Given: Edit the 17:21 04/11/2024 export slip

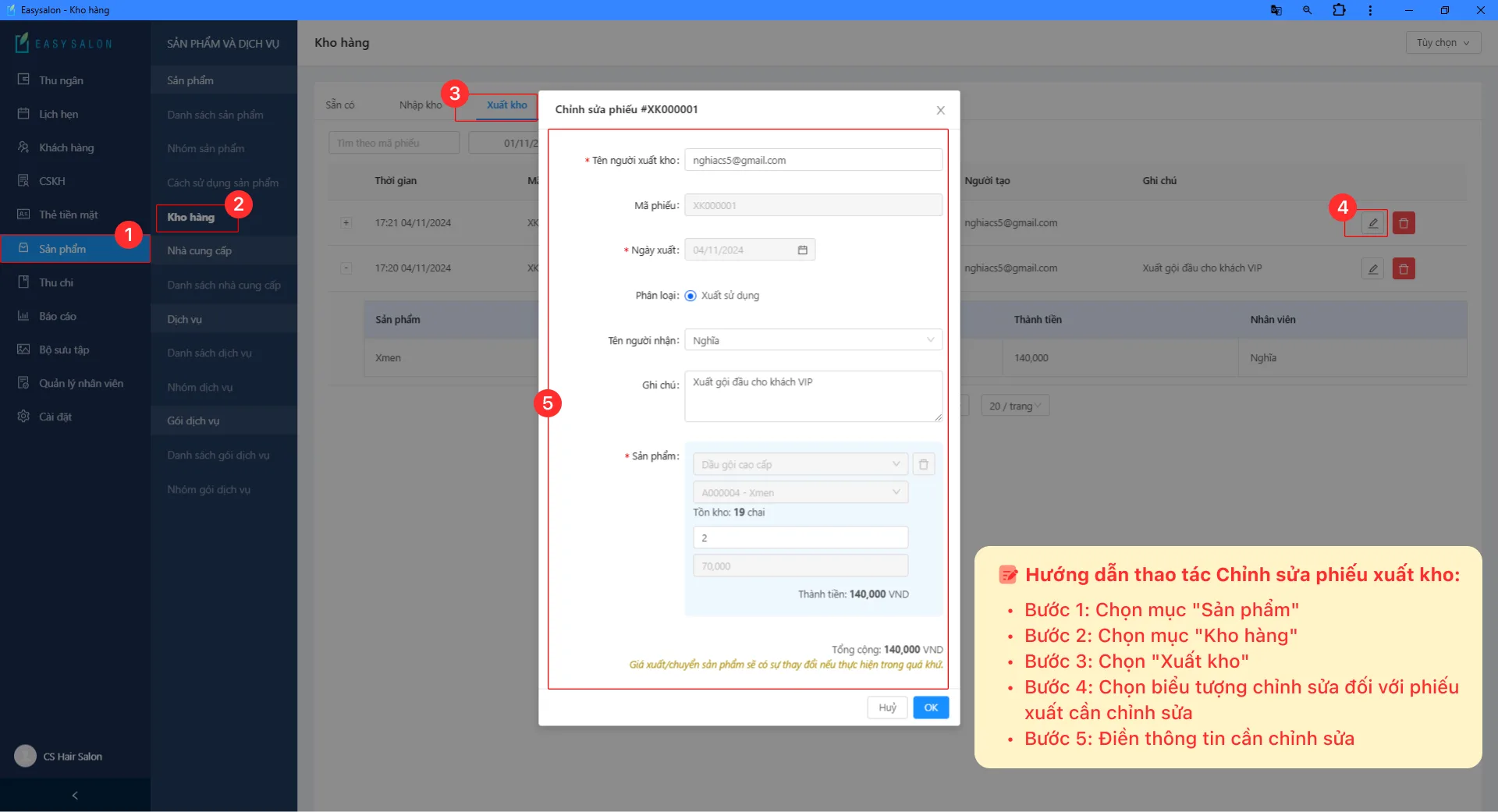Looking at the screenshot, I should click(1372, 223).
